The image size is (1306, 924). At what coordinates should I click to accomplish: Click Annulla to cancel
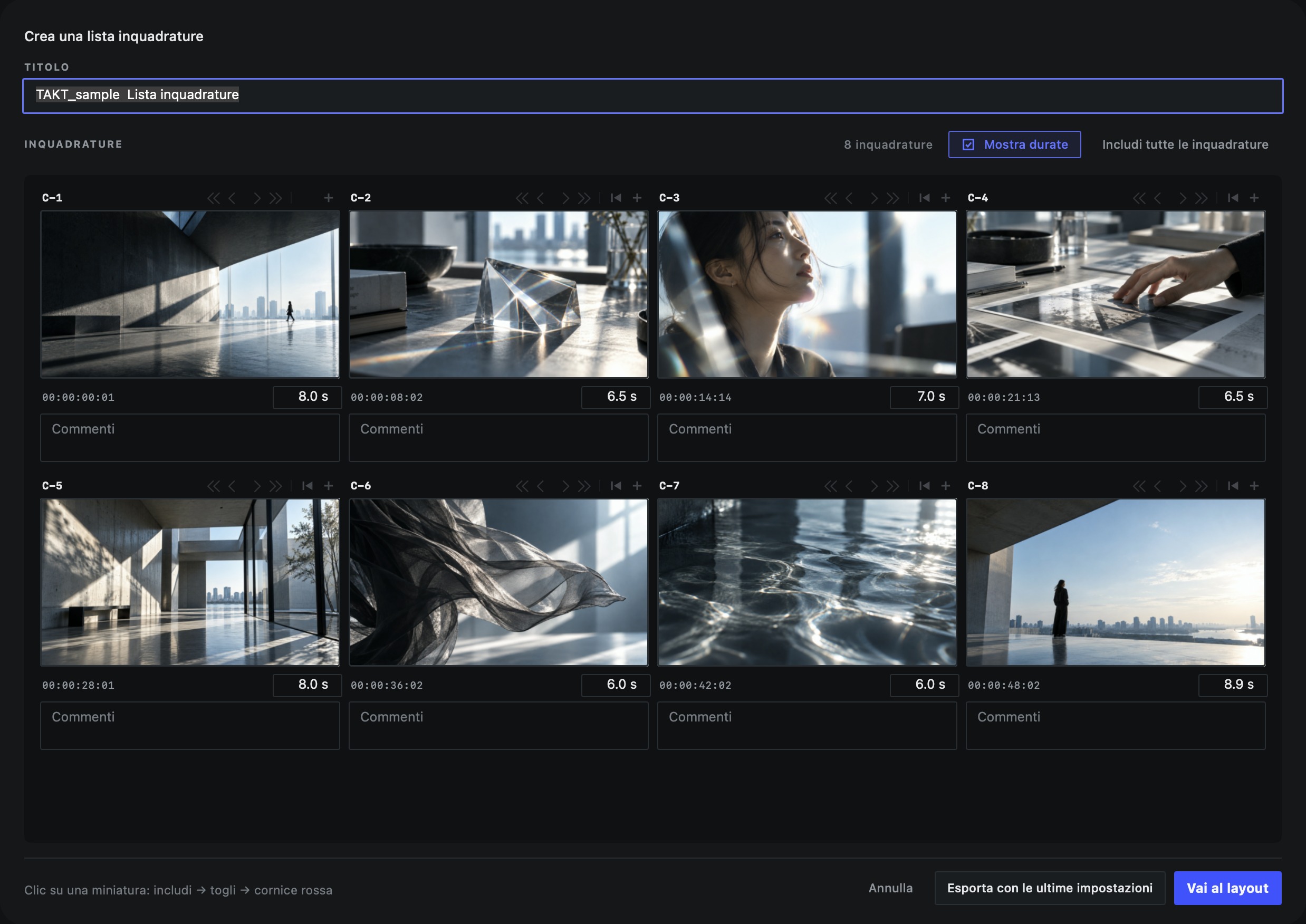pos(890,888)
